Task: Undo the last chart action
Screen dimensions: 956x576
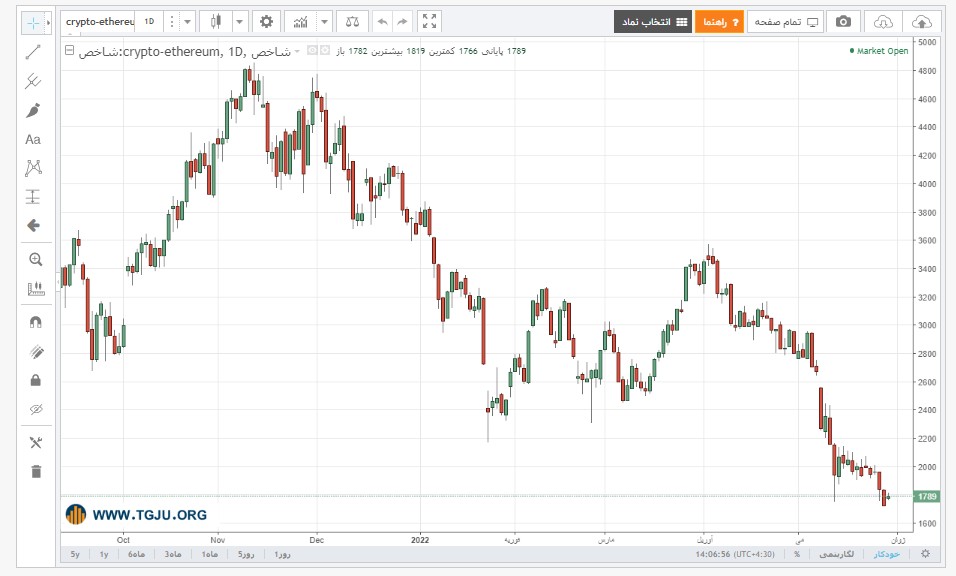Action: (382, 22)
